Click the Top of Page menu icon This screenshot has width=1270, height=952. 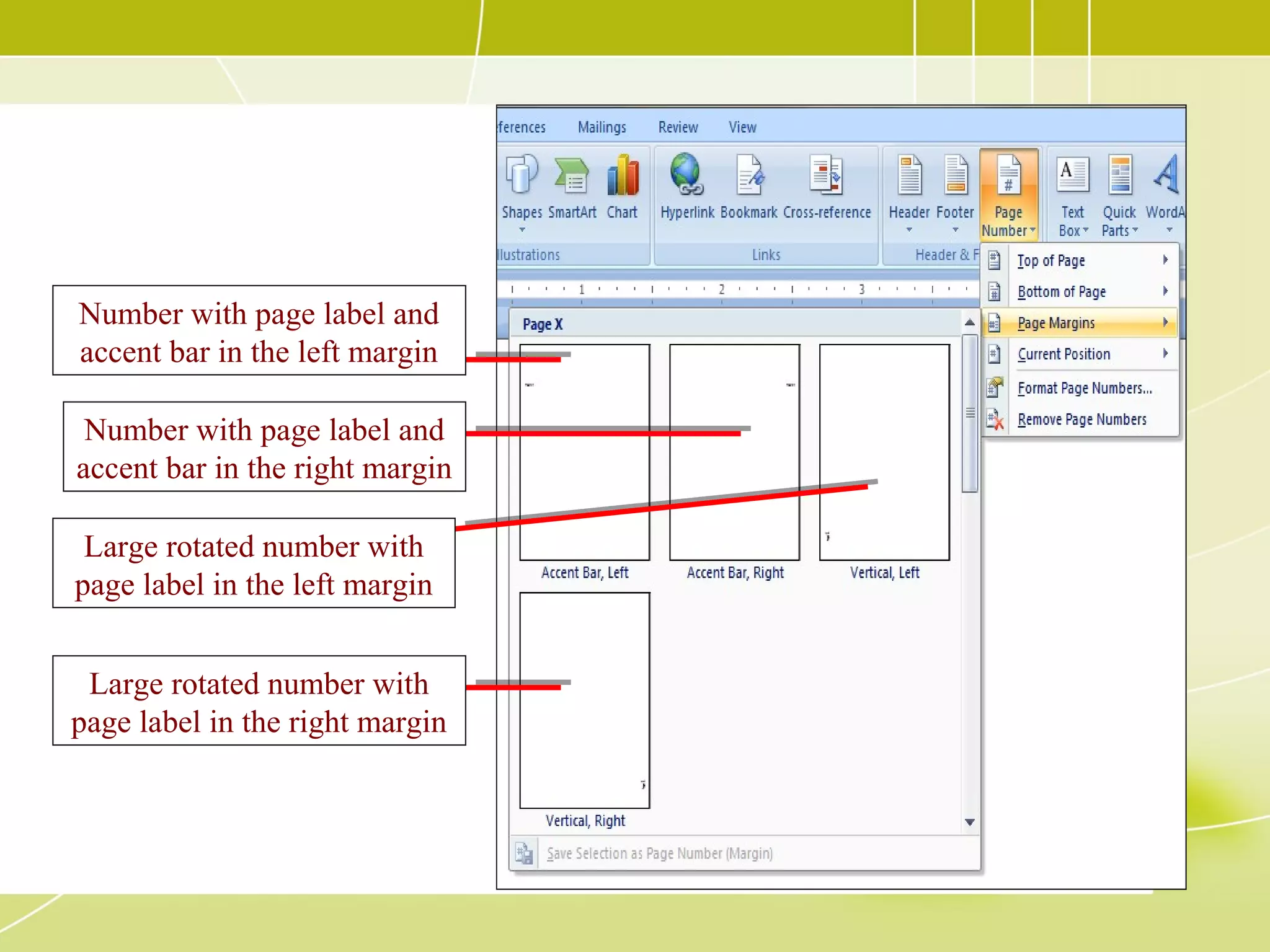coord(994,260)
